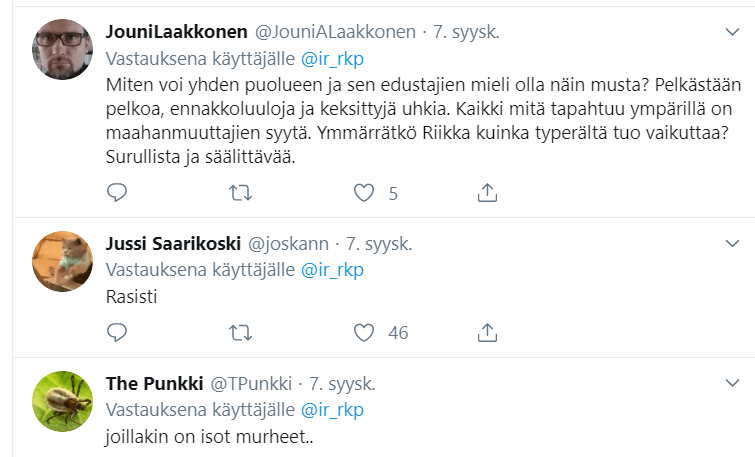The height and width of the screenshot is (457, 755).
Task: Share JouniLaakkonen's tweet
Action: click(x=488, y=192)
